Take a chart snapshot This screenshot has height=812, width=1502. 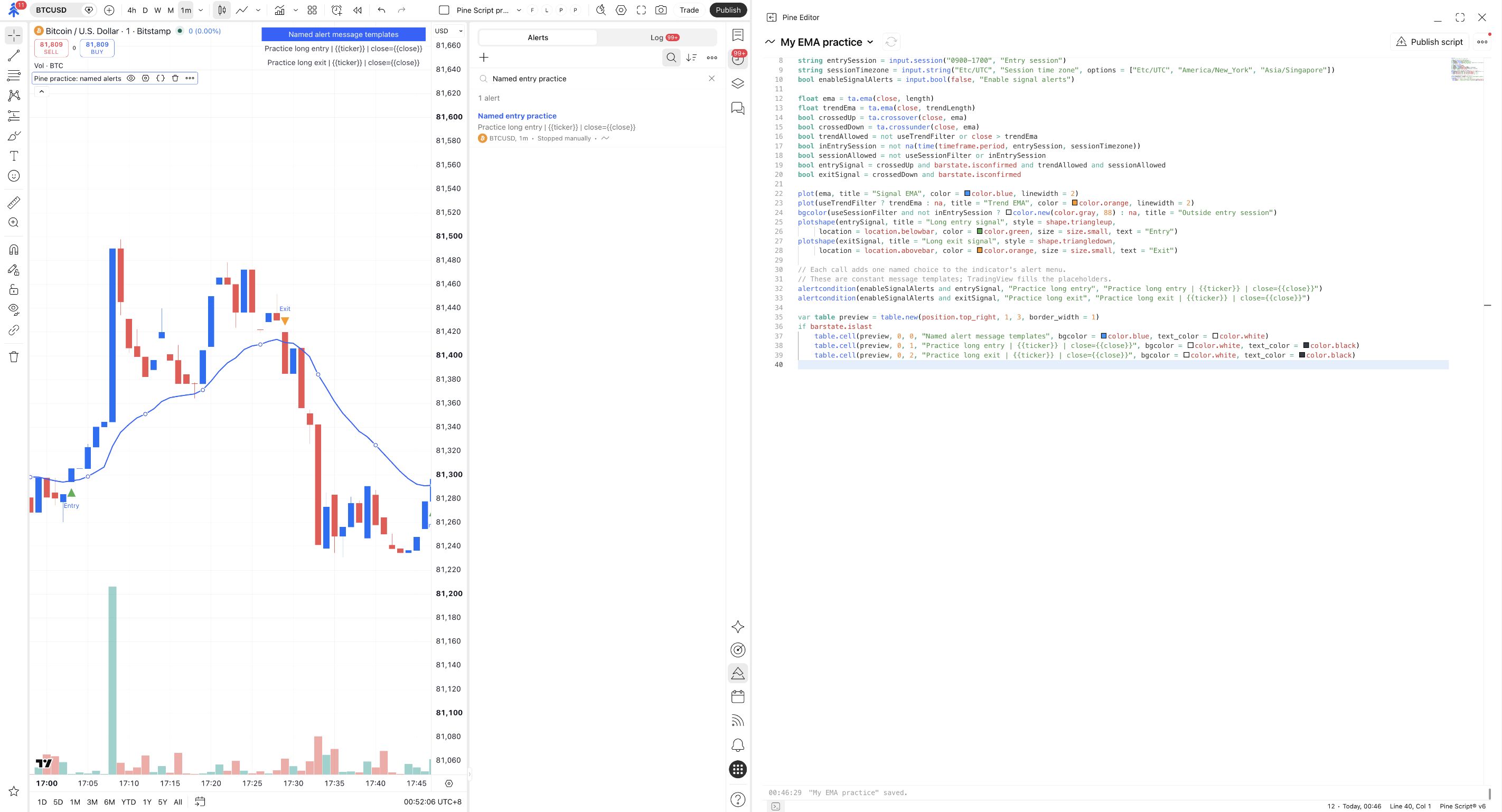click(x=661, y=10)
